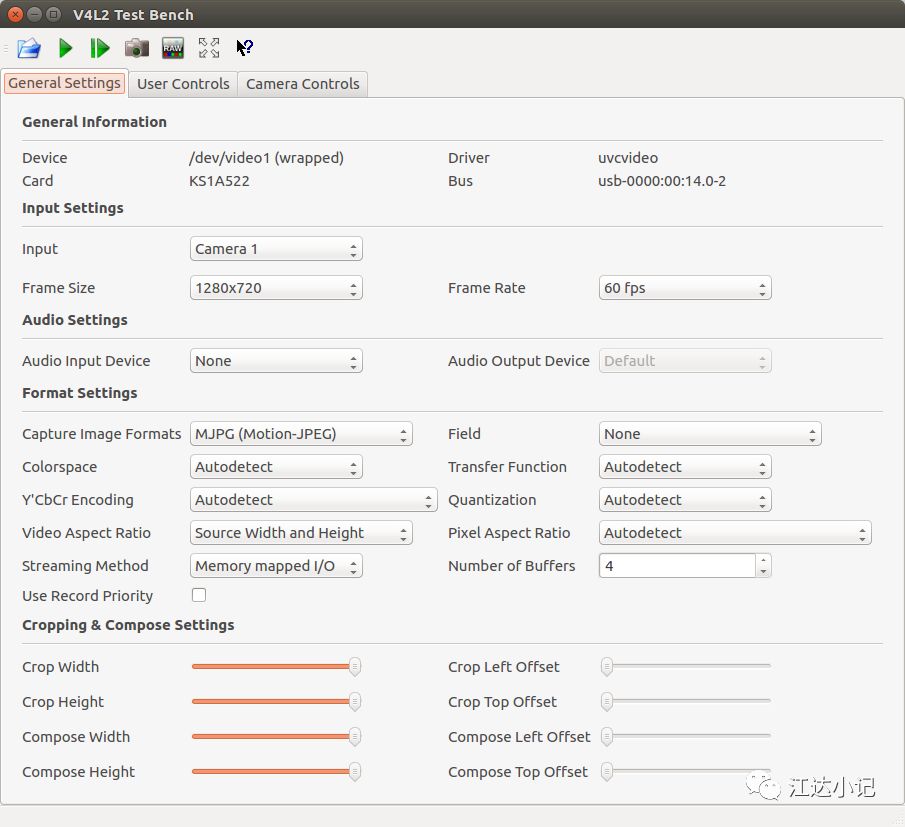The width and height of the screenshot is (905, 827).
Task: Open the Y'CbCr Encoding dropdown
Action: [x=313, y=500]
